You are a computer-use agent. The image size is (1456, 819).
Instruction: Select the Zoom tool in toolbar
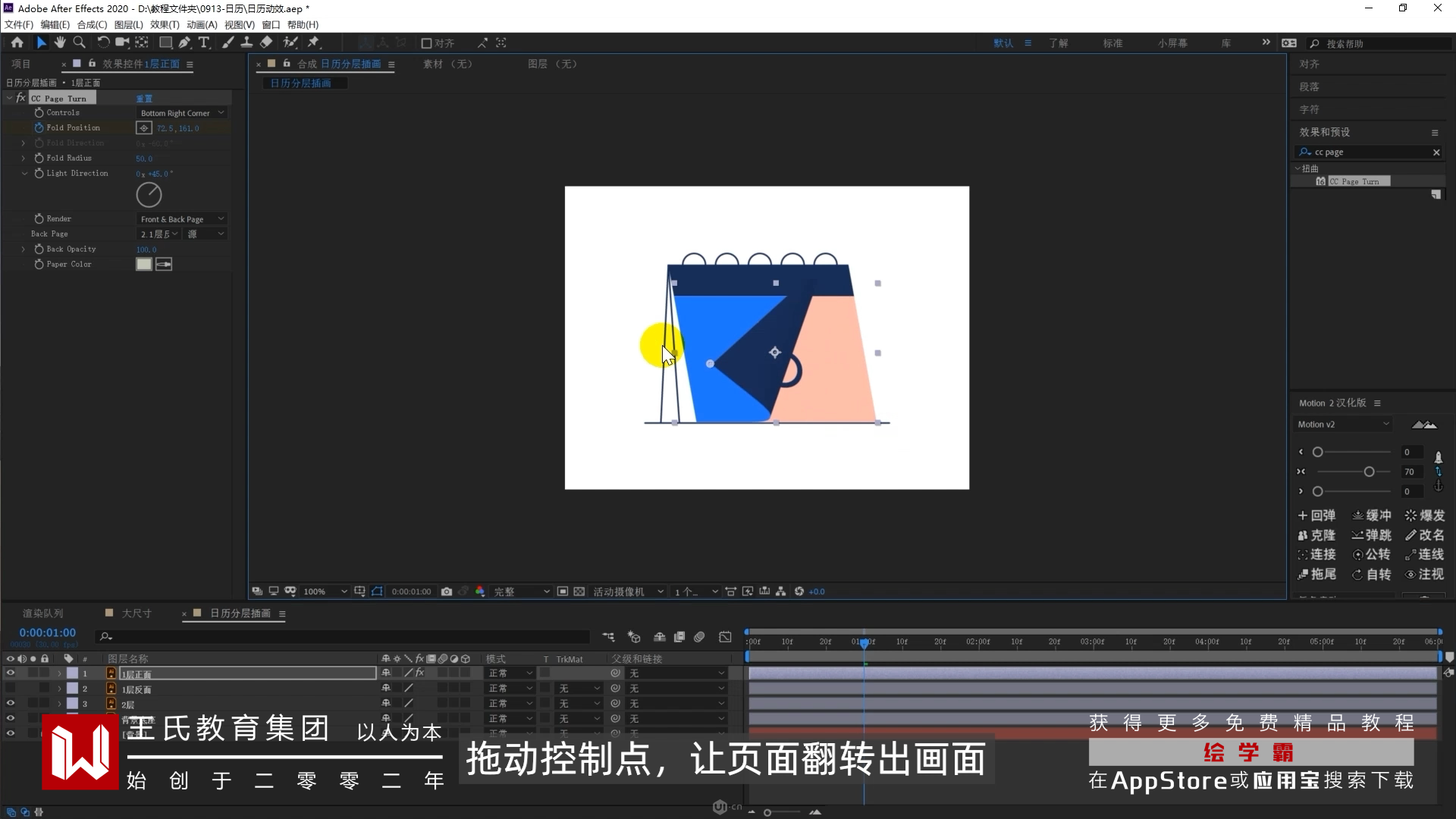point(79,42)
